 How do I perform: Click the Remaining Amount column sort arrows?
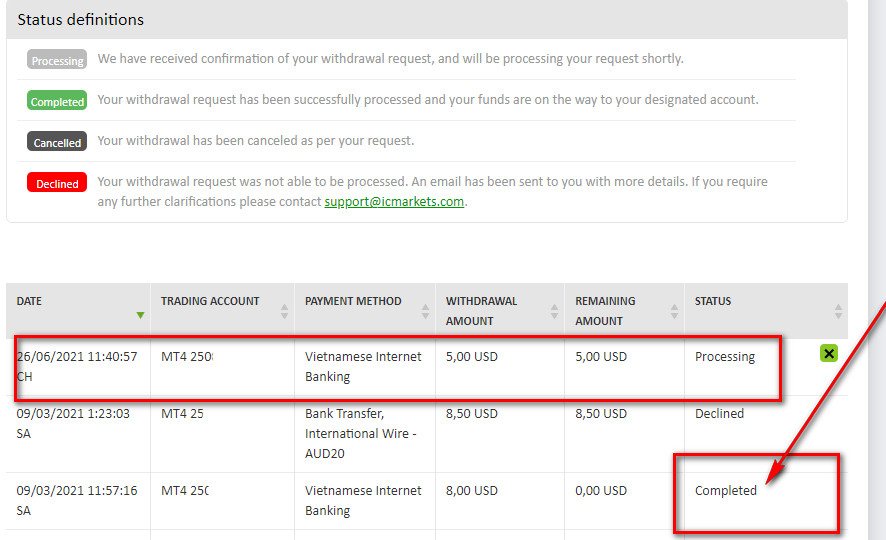[x=674, y=311]
